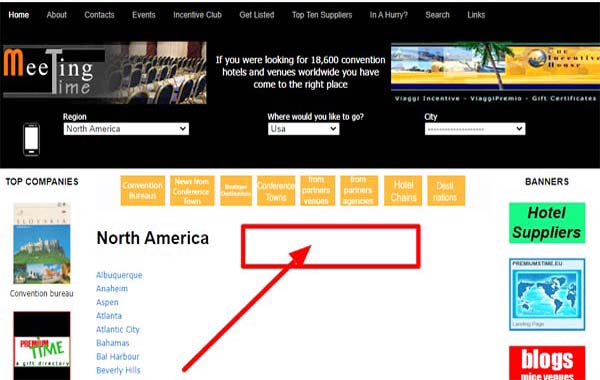
Task: Open The Incentive House beach banner
Action: [495, 72]
